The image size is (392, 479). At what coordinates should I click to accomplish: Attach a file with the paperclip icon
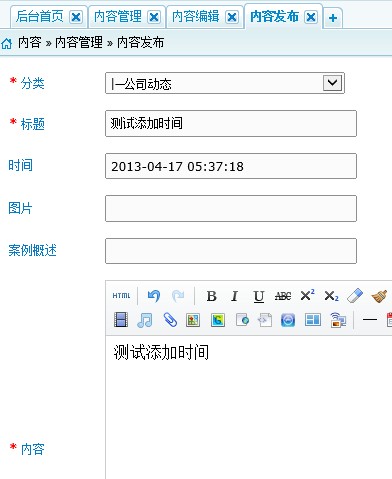[x=170, y=320]
